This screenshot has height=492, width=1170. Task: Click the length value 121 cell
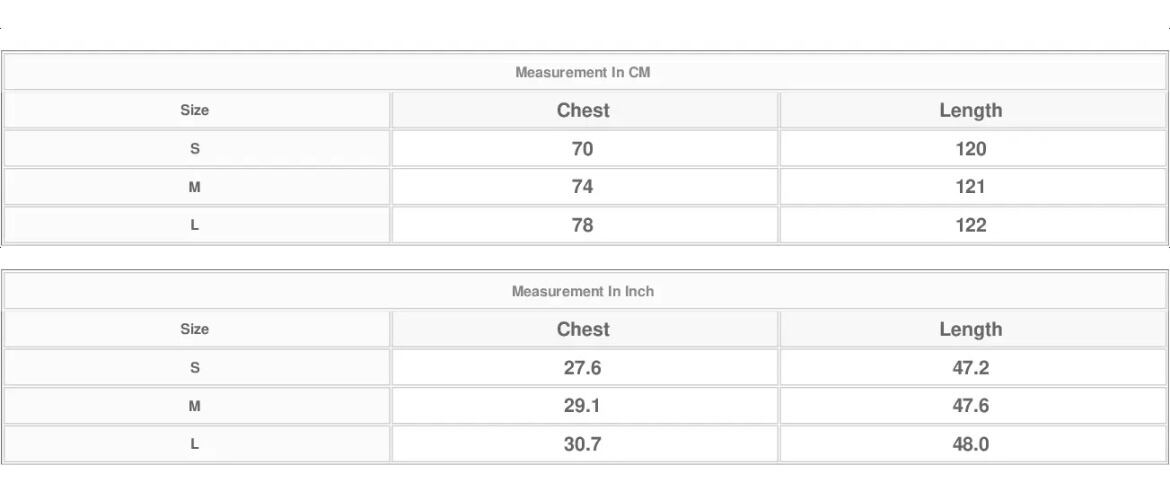[x=970, y=187]
